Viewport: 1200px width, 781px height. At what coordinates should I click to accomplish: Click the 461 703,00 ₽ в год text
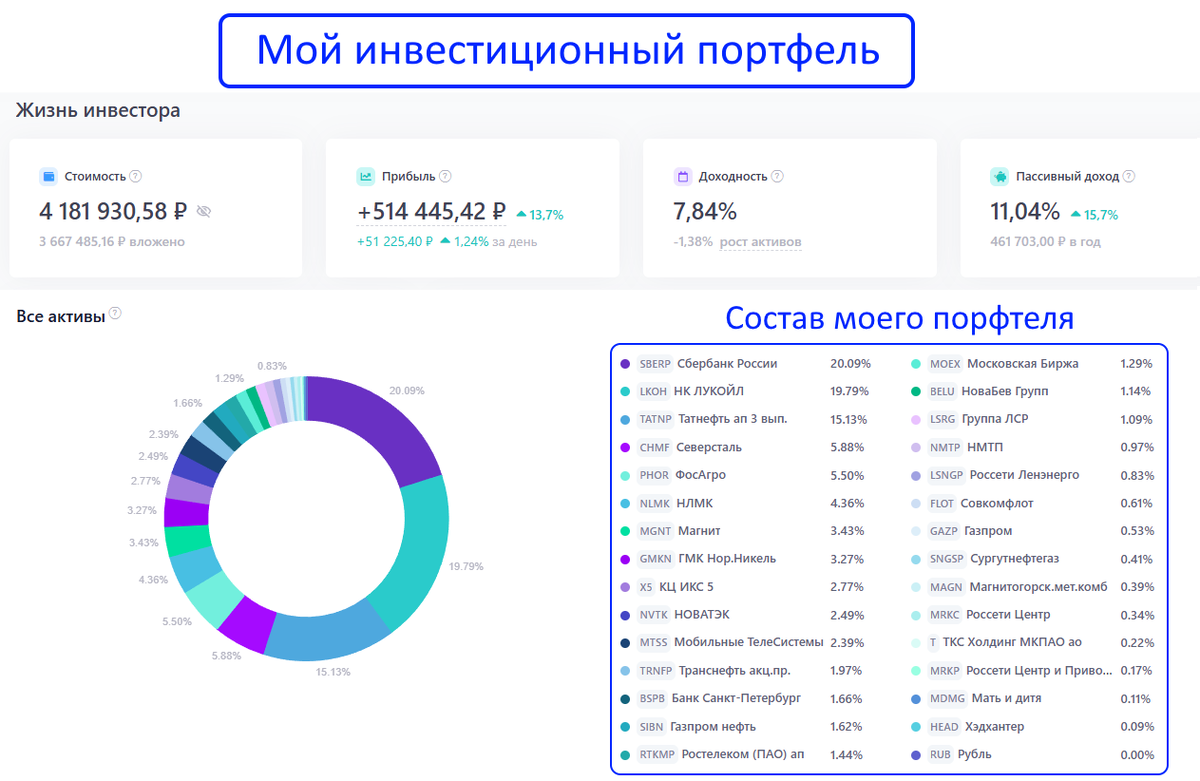(1046, 242)
